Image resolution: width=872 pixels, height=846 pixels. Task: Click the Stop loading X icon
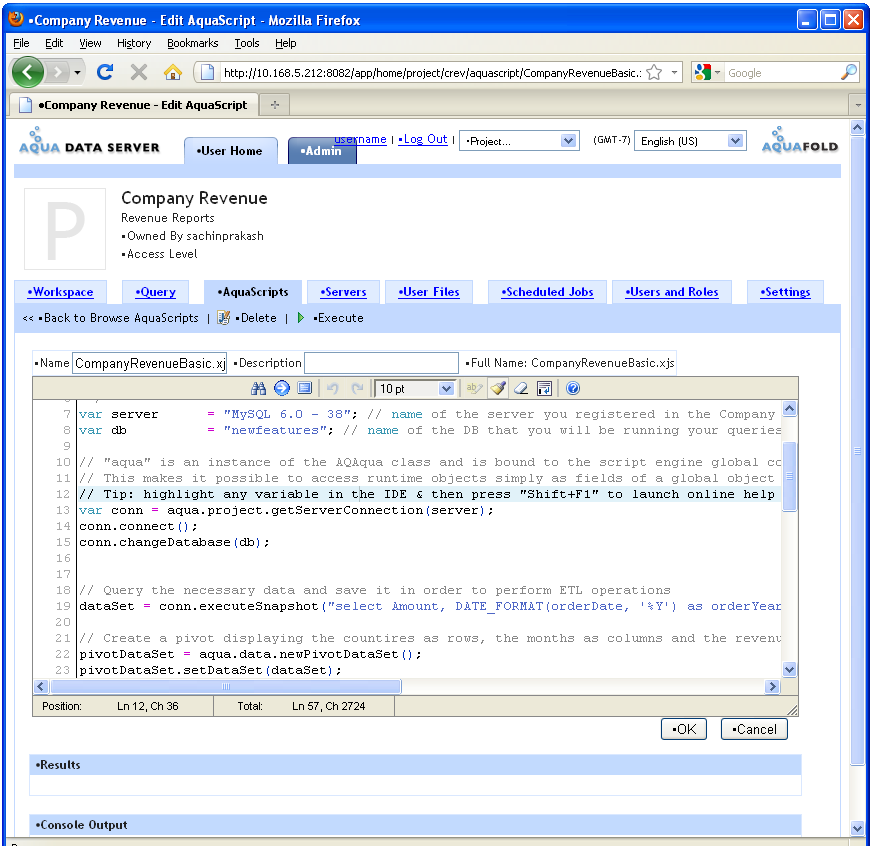pyautogui.click(x=138, y=72)
